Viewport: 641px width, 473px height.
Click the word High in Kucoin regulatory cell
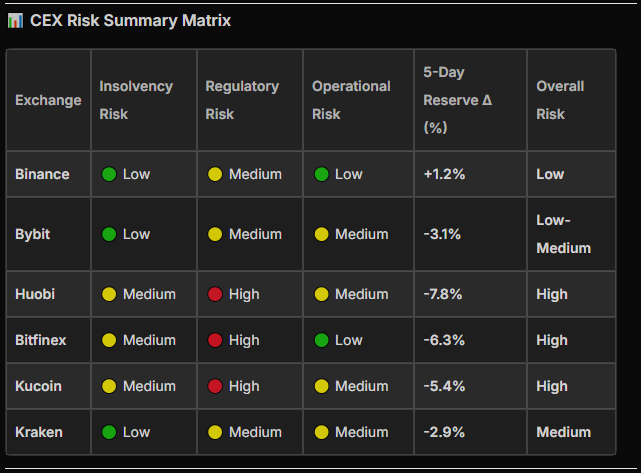point(244,386)
